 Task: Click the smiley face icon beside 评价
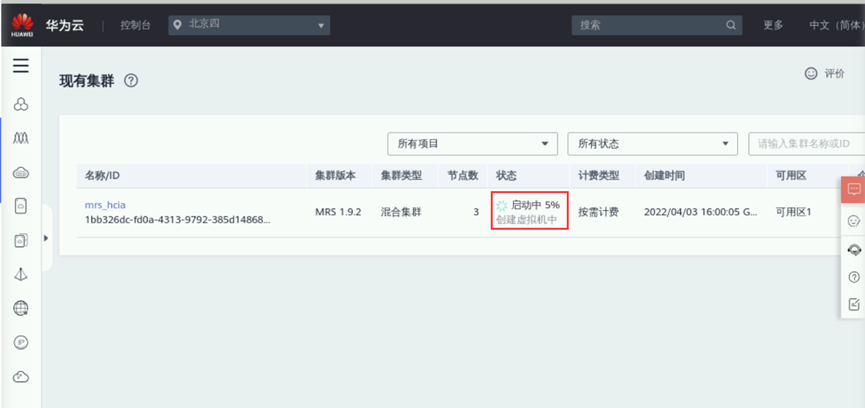(811, 74)
